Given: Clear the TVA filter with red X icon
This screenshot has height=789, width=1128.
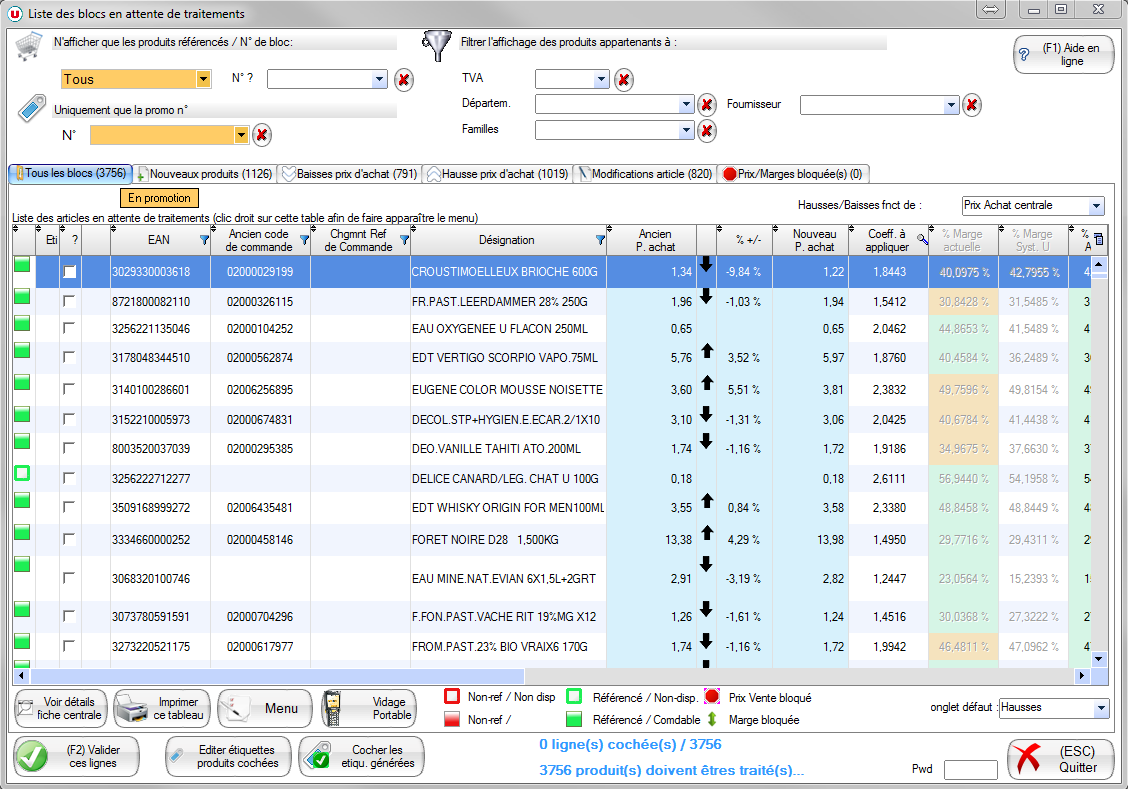Looking at the screenshot, I should coord(623,80).
